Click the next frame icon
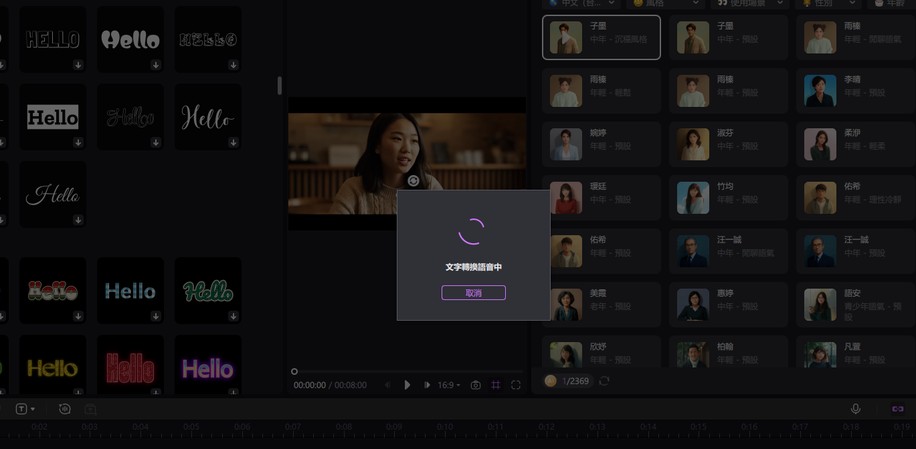The image size is (916, 449). point(427,385)
